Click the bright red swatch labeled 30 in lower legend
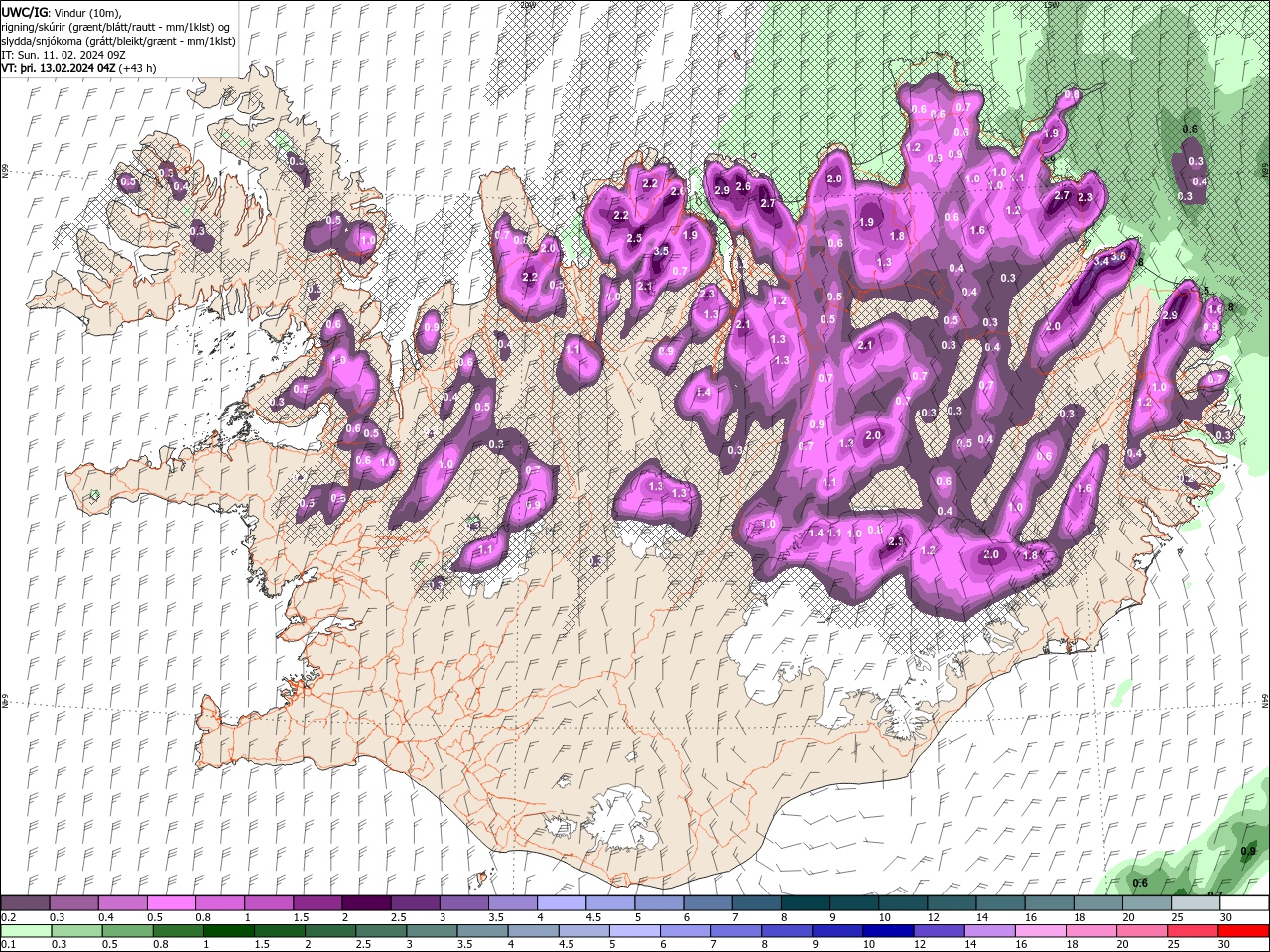The height and width of the screenshot is (952, 1270). [1243, 931]
